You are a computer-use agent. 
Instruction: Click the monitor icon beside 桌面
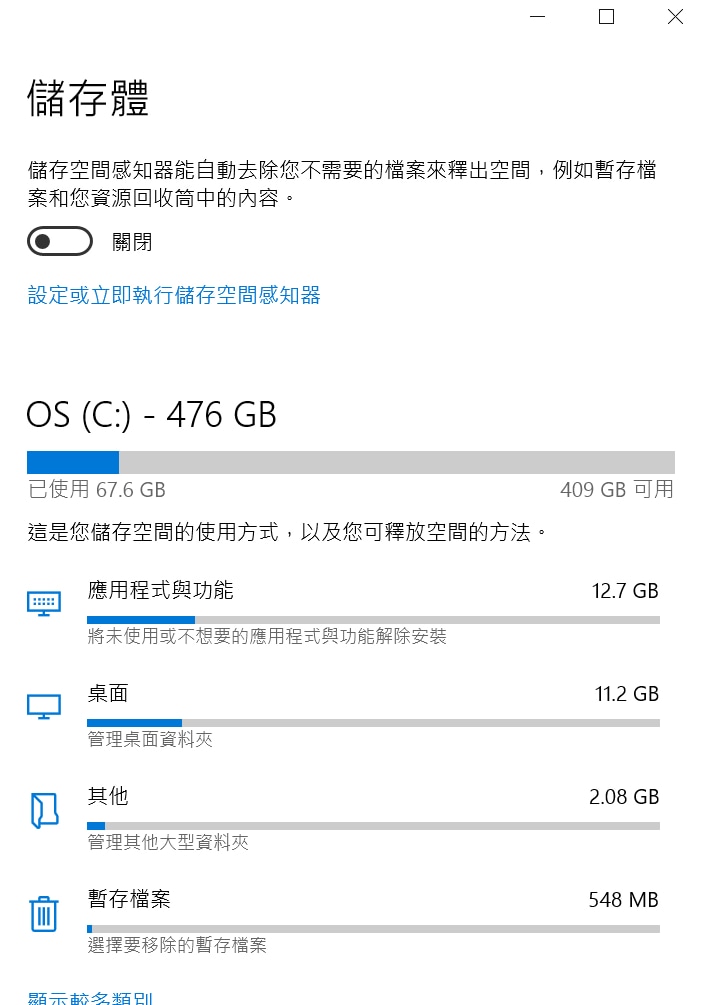pyautogui.click(x=44, y=707)
